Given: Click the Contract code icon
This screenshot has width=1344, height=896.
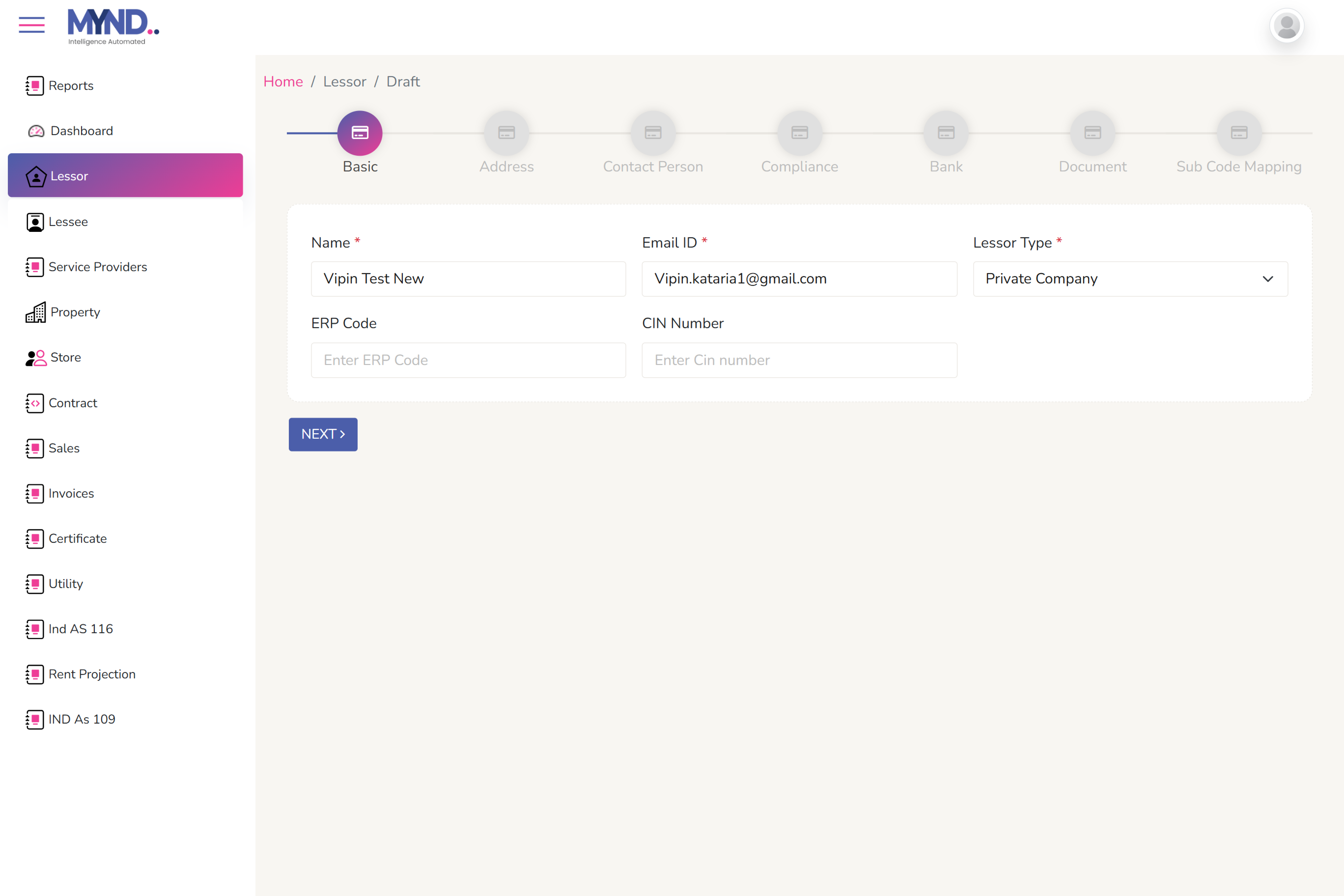Looking at the screenshot, I should click(x=35, y=403).
